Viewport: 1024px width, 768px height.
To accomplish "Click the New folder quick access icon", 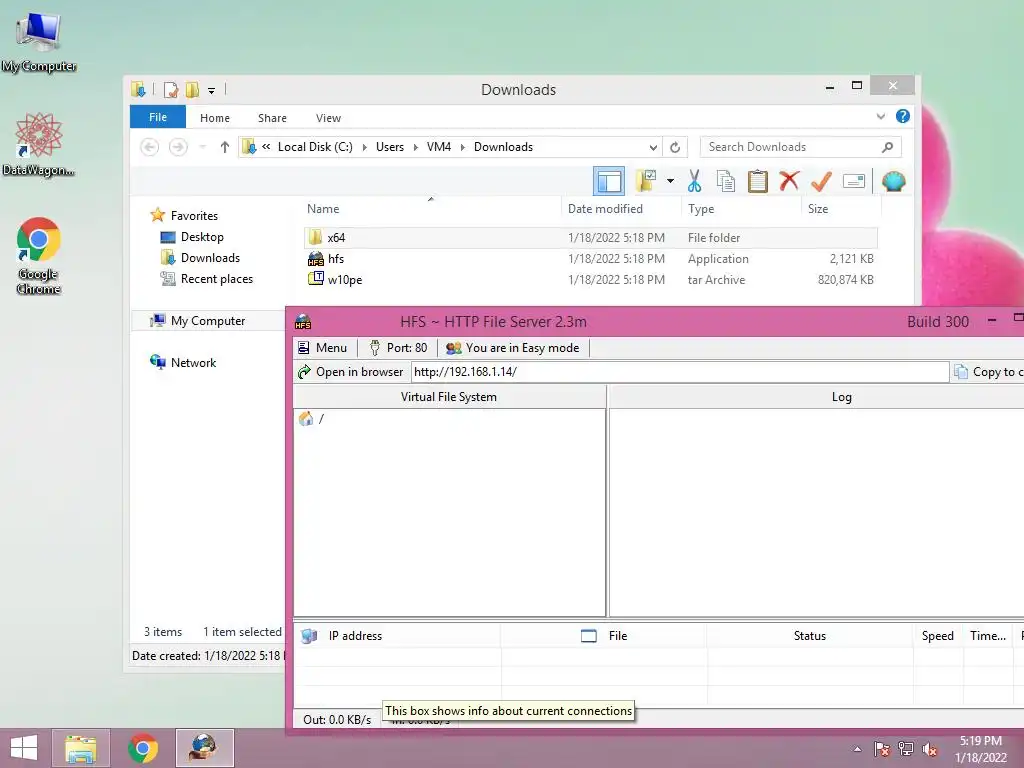I will click(x=192, y=89).
